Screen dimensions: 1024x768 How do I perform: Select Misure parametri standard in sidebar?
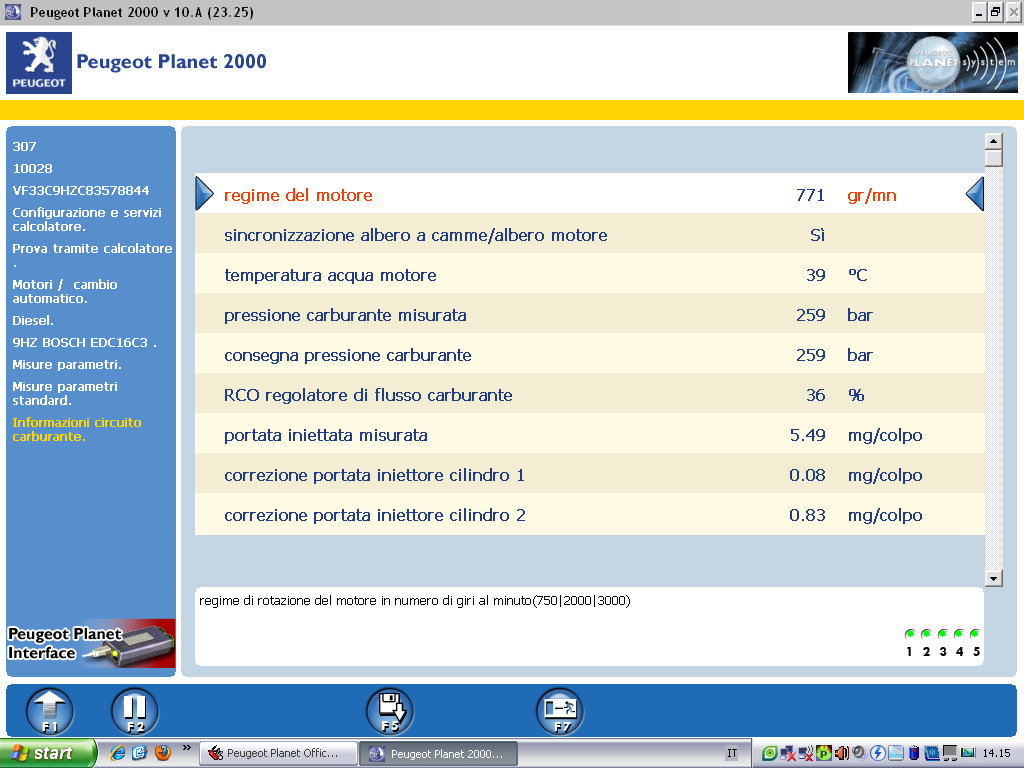click(65, 393)
